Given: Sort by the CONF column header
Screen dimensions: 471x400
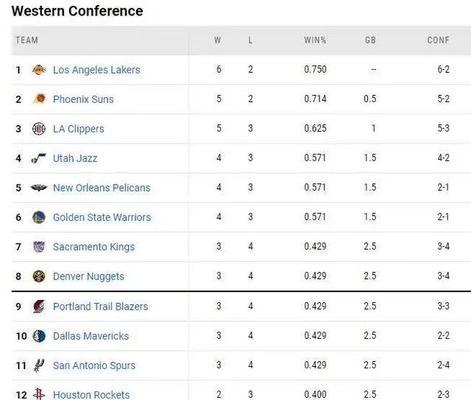Looking at the screenshot, I should click(x=438, y=40).
